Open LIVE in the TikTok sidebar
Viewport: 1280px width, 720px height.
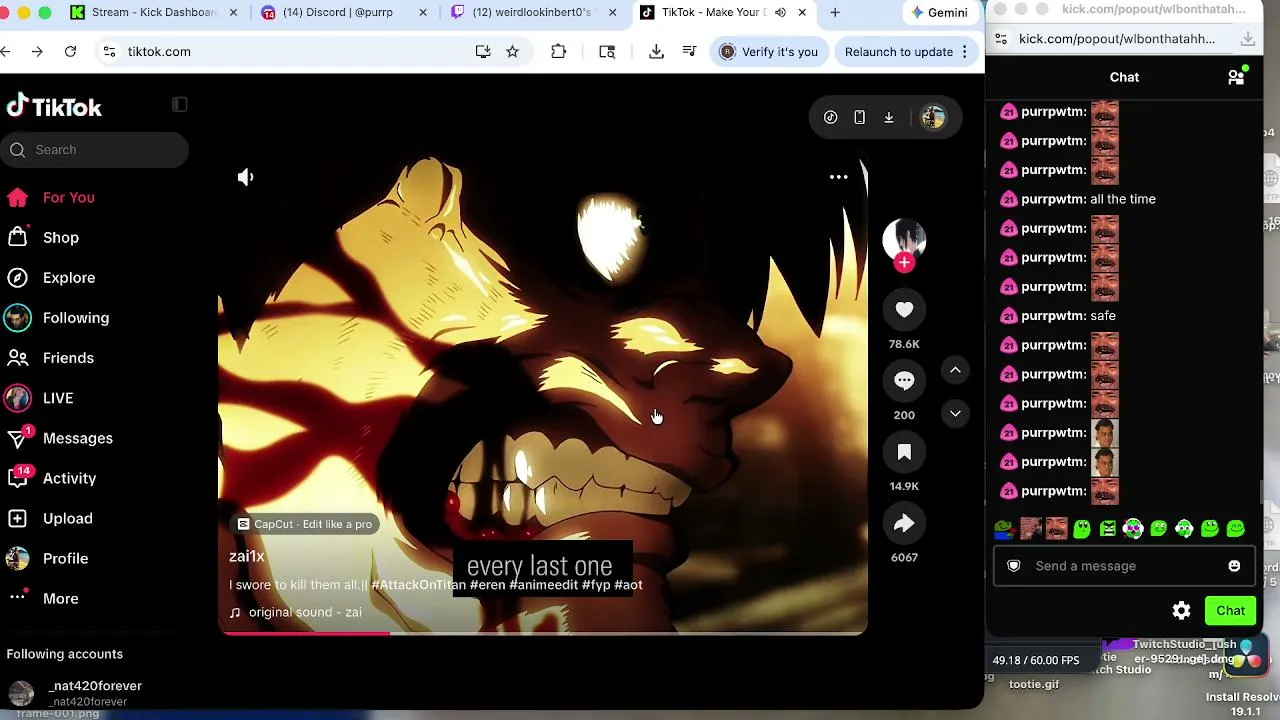click(58, 398)
